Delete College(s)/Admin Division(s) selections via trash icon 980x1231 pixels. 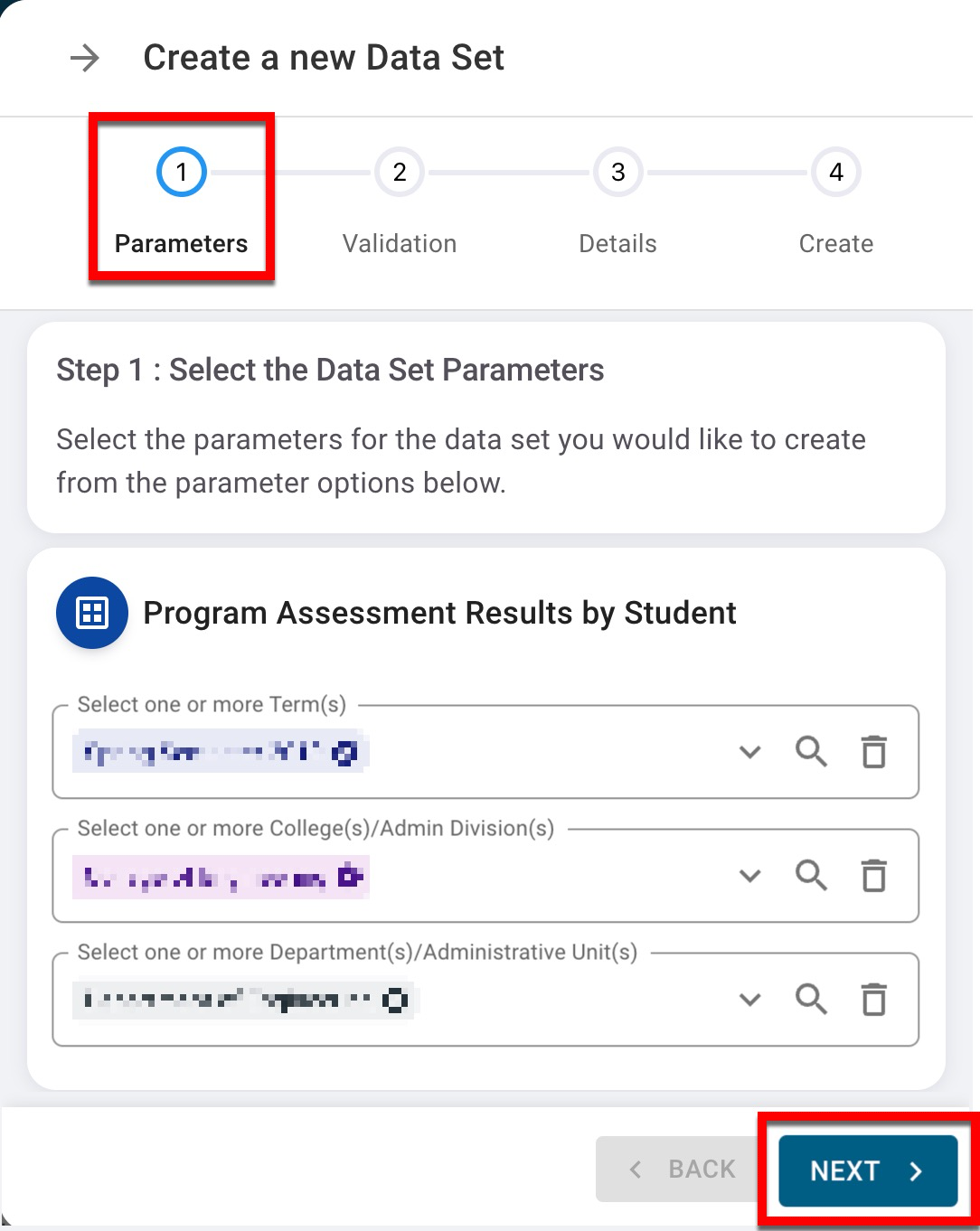[x=873, y=875]
